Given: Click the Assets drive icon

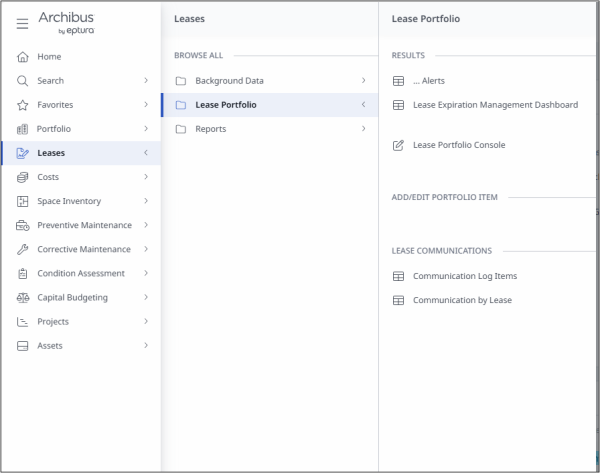Looking at the screenshot, I should (x=23, y=346).
